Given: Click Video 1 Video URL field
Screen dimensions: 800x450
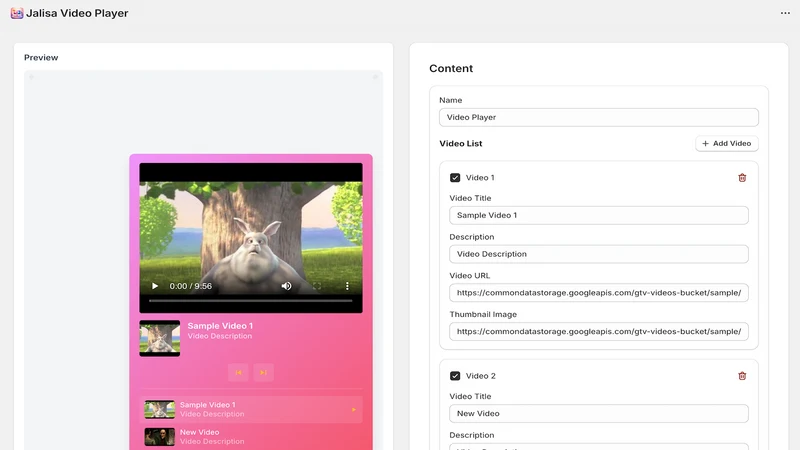Looking at the screenshot, I should pos(598,293).
